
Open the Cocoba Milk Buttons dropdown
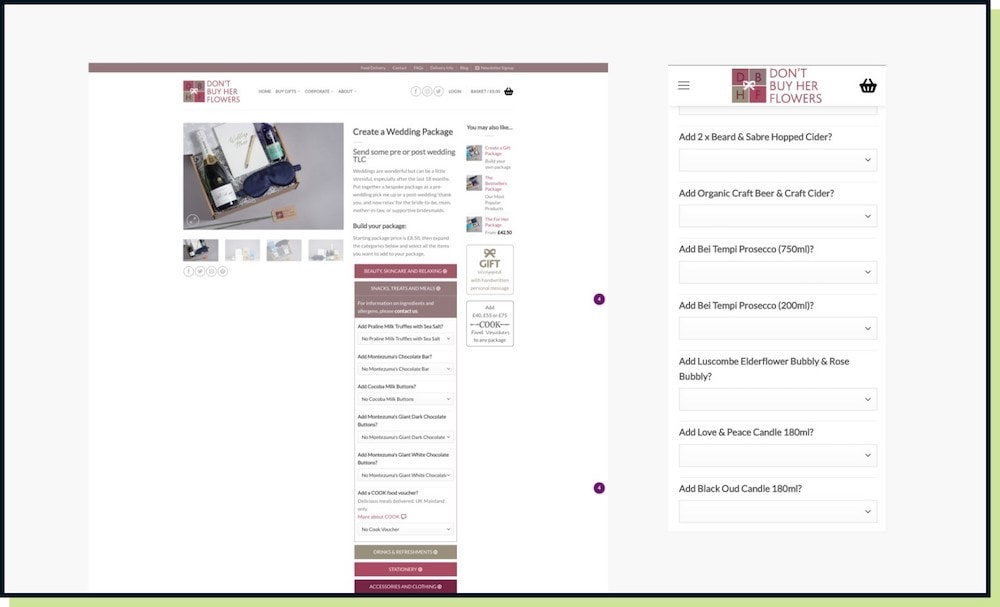405,399
